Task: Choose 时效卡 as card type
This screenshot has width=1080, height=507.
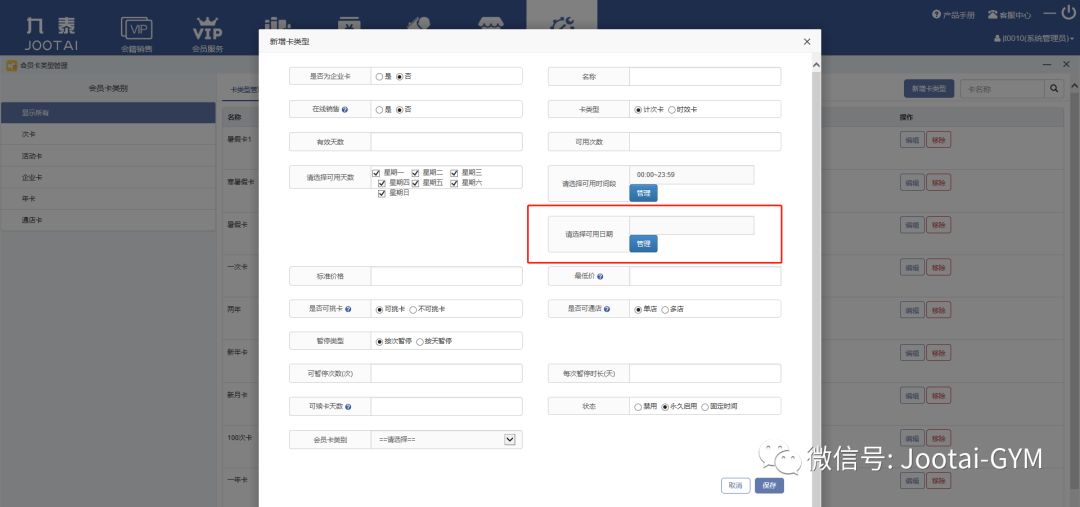Action: tap(672, 110)
